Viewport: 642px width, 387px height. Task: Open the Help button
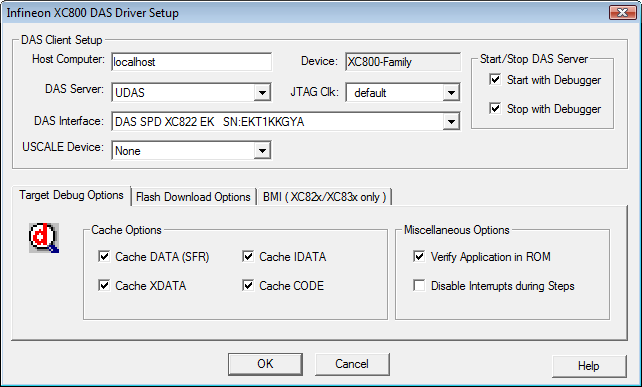pyautogui.click(x=589, y=366)
